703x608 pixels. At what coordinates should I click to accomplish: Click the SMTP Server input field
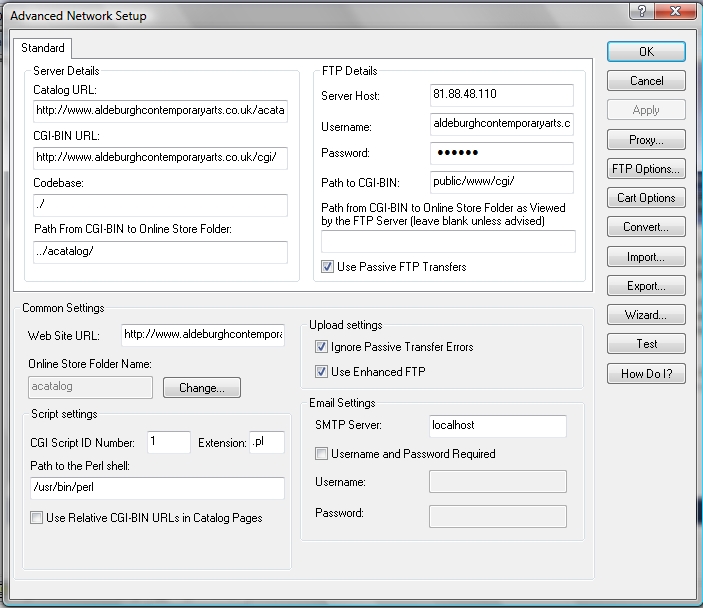497,426
